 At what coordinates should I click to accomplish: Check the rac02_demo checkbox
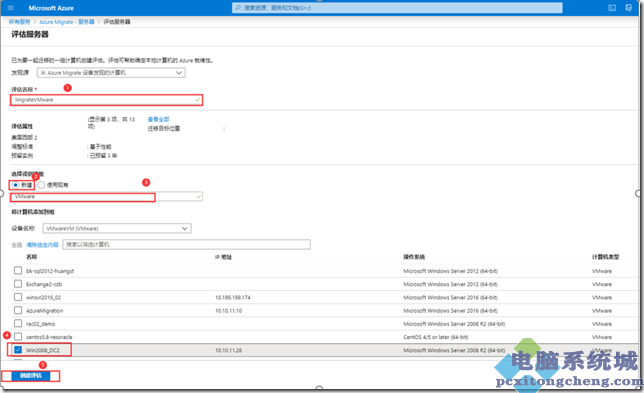[18, 323]
